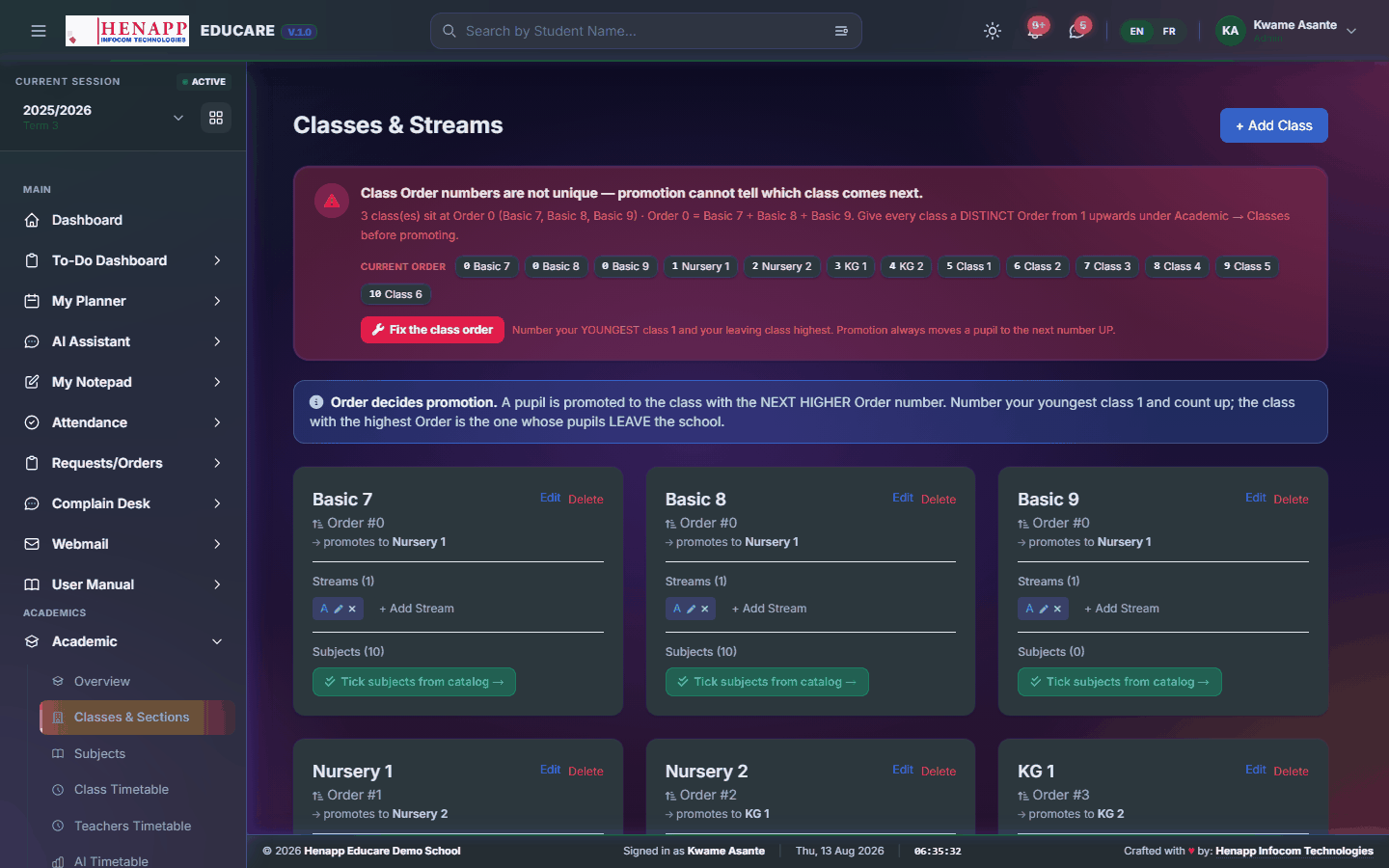Edit the Nursery 2 class
This screenshot has height=868, width=1389.
[x=903, y=770]
